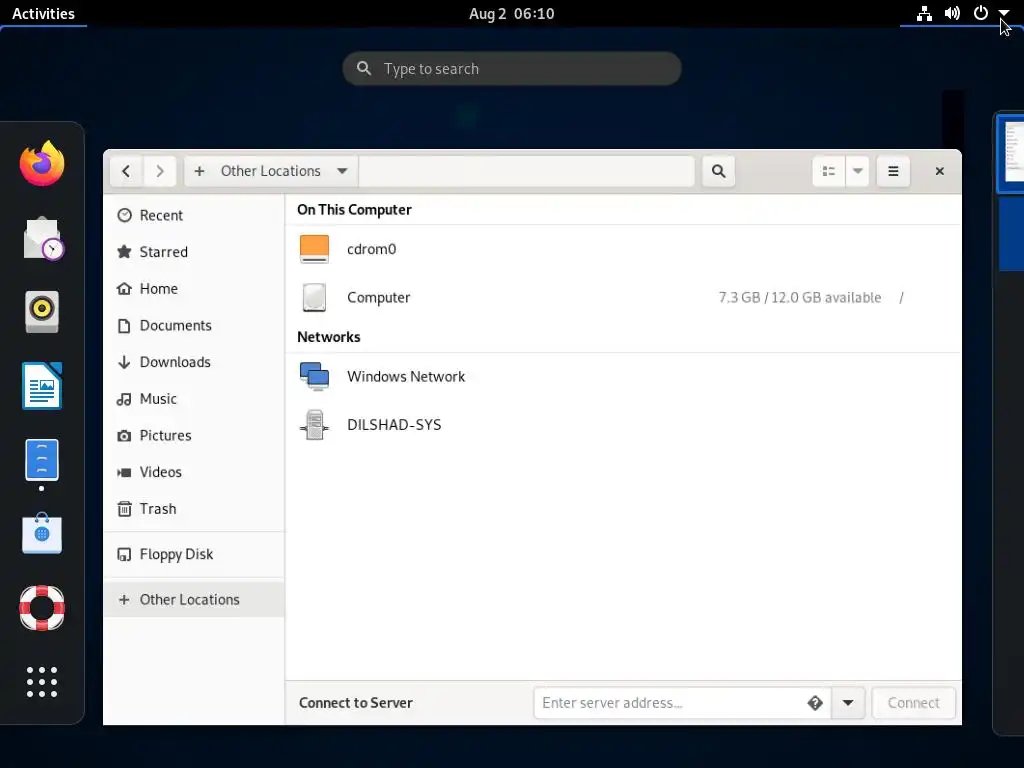Go back in Files
This screenshot has height=768, width=1024.
click(x=126, y=171)
